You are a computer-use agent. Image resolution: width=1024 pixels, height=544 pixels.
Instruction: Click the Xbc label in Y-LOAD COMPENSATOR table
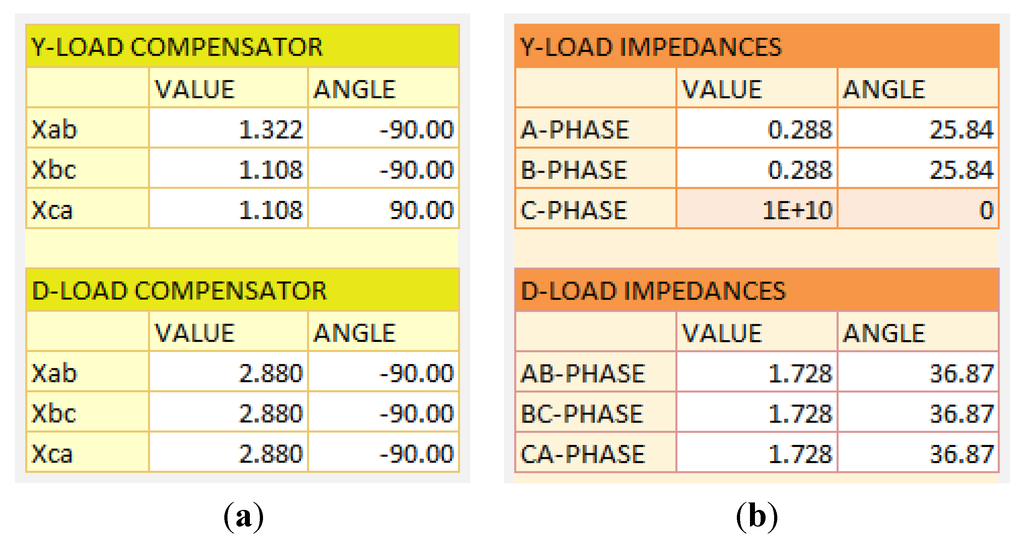pos(88,170)
